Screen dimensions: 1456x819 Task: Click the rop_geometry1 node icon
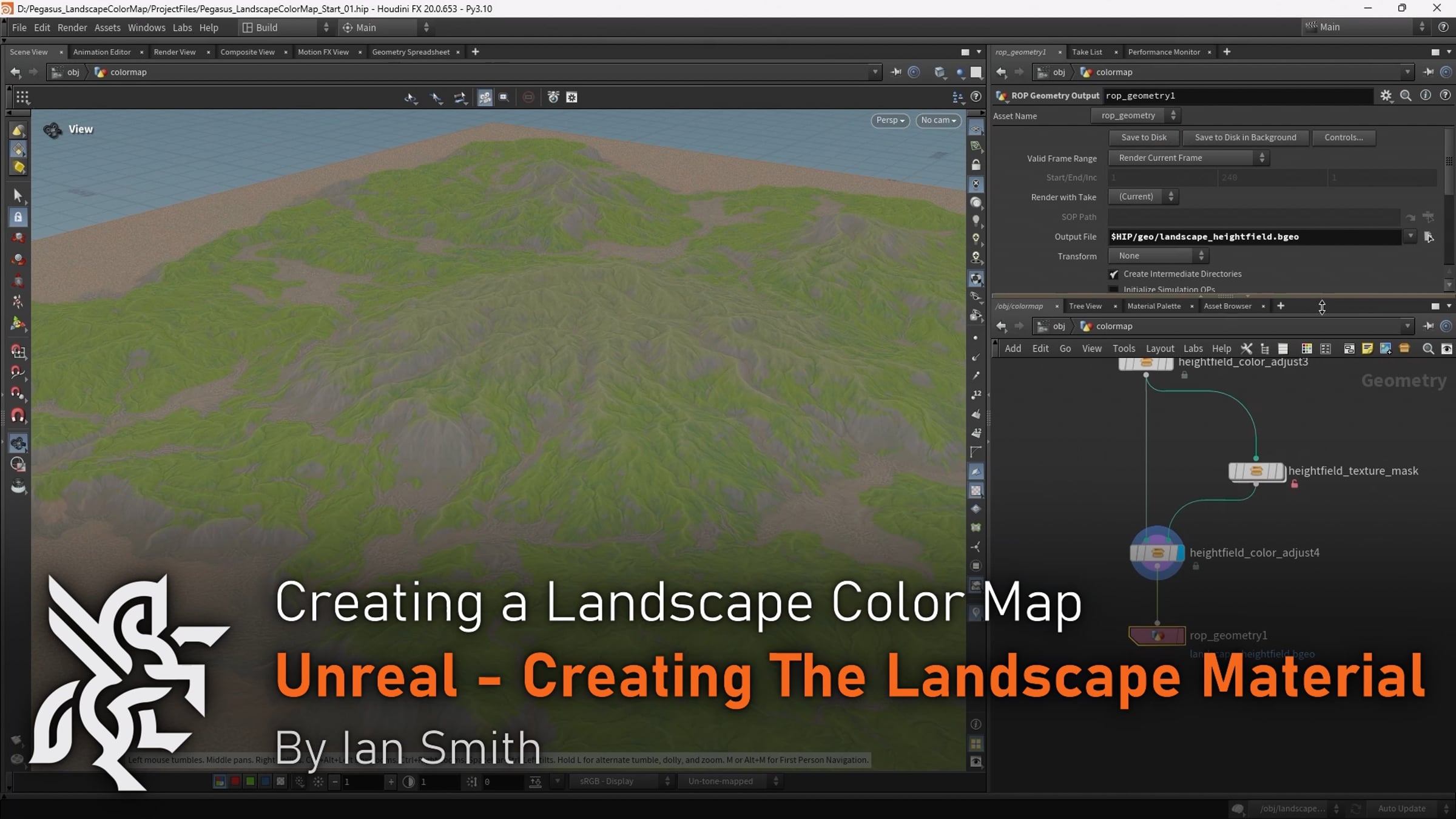point(1157,636)
